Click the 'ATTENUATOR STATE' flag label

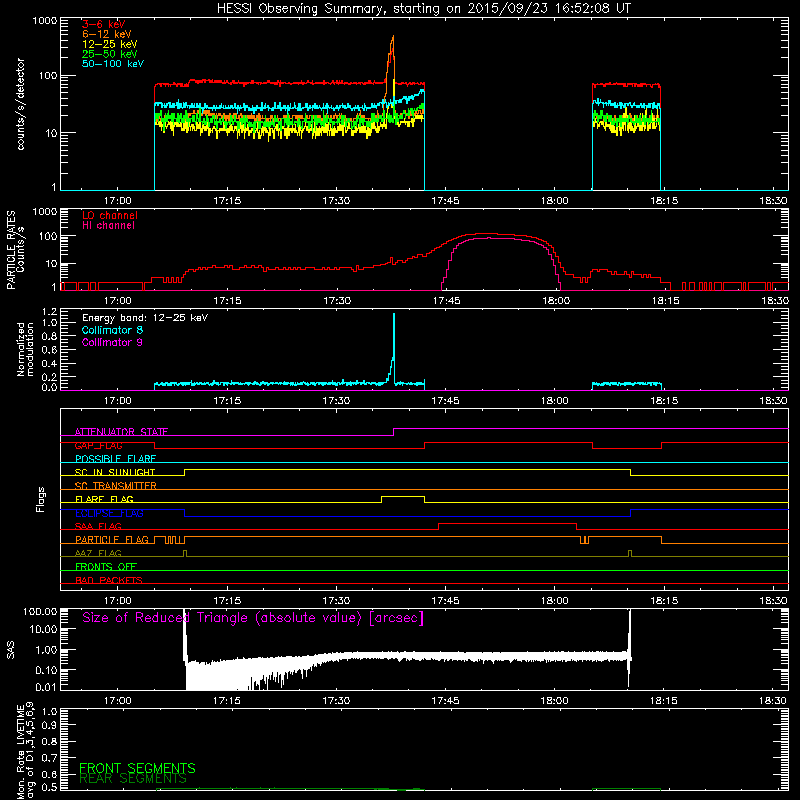tap(121, 432)
